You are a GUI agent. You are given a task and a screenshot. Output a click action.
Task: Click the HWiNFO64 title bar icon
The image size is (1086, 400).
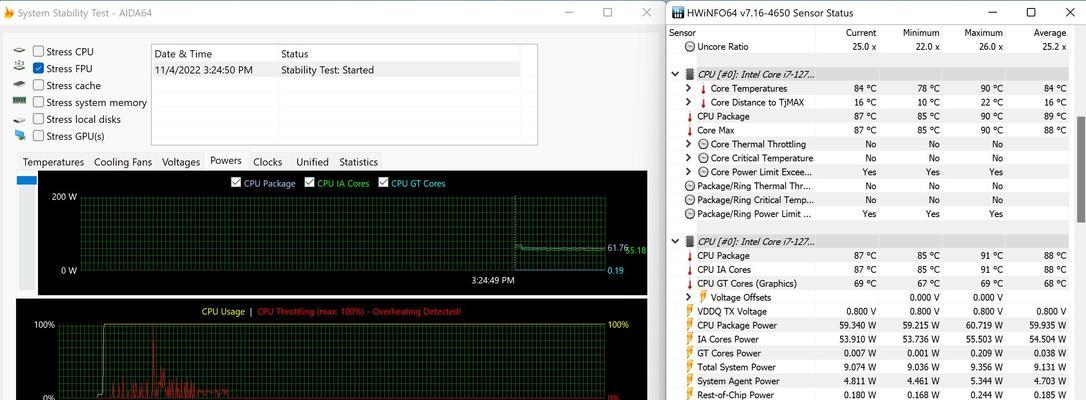(x=677, y=12)
